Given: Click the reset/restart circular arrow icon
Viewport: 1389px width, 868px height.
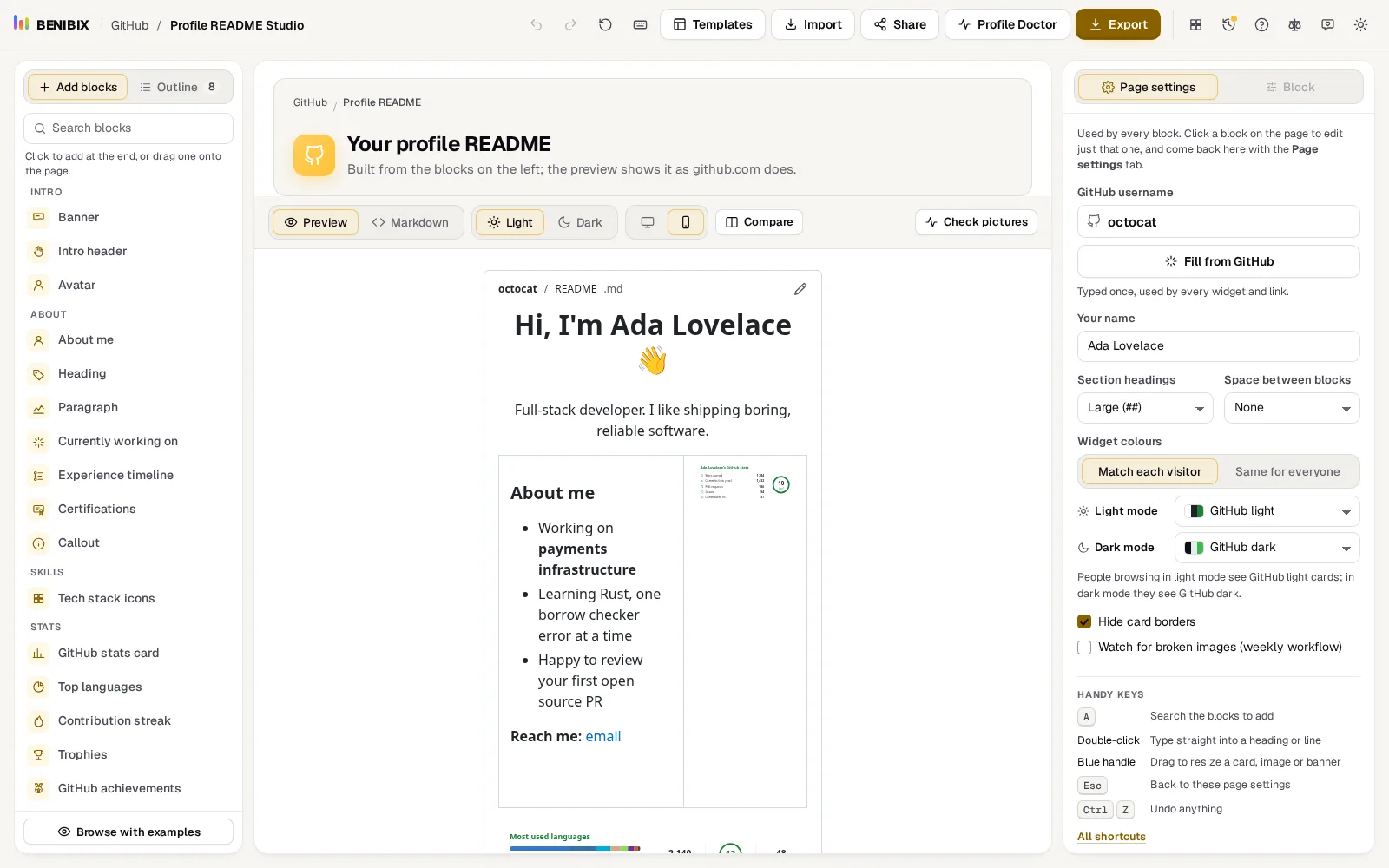Looking at the screenshot, I should tap(605, 24).
